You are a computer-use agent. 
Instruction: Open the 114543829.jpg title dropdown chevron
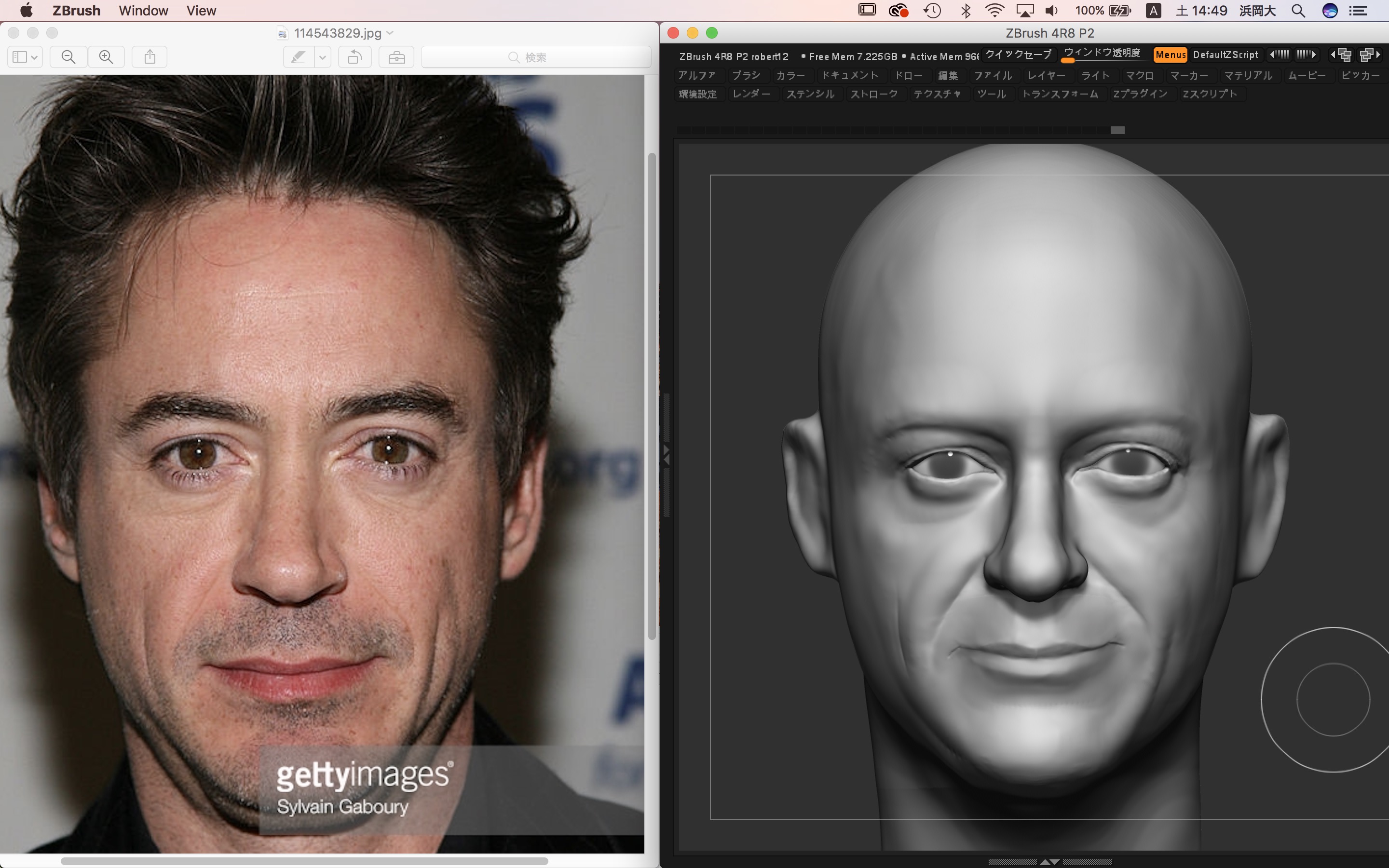coord(390,33)
